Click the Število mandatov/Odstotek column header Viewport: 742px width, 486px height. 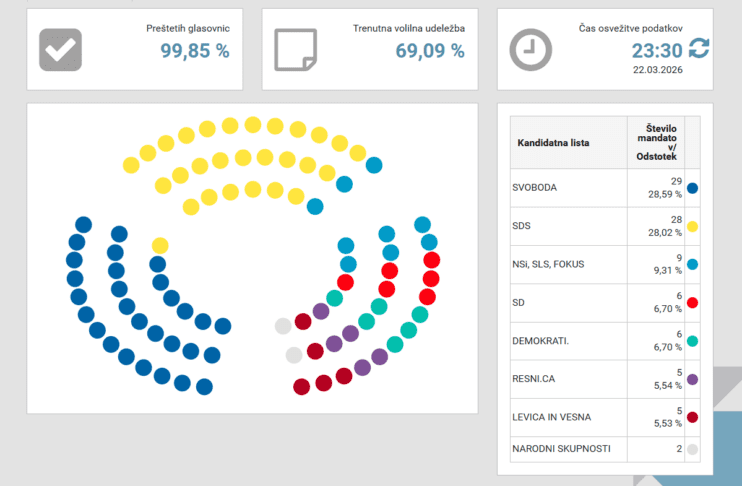point(655,143)
